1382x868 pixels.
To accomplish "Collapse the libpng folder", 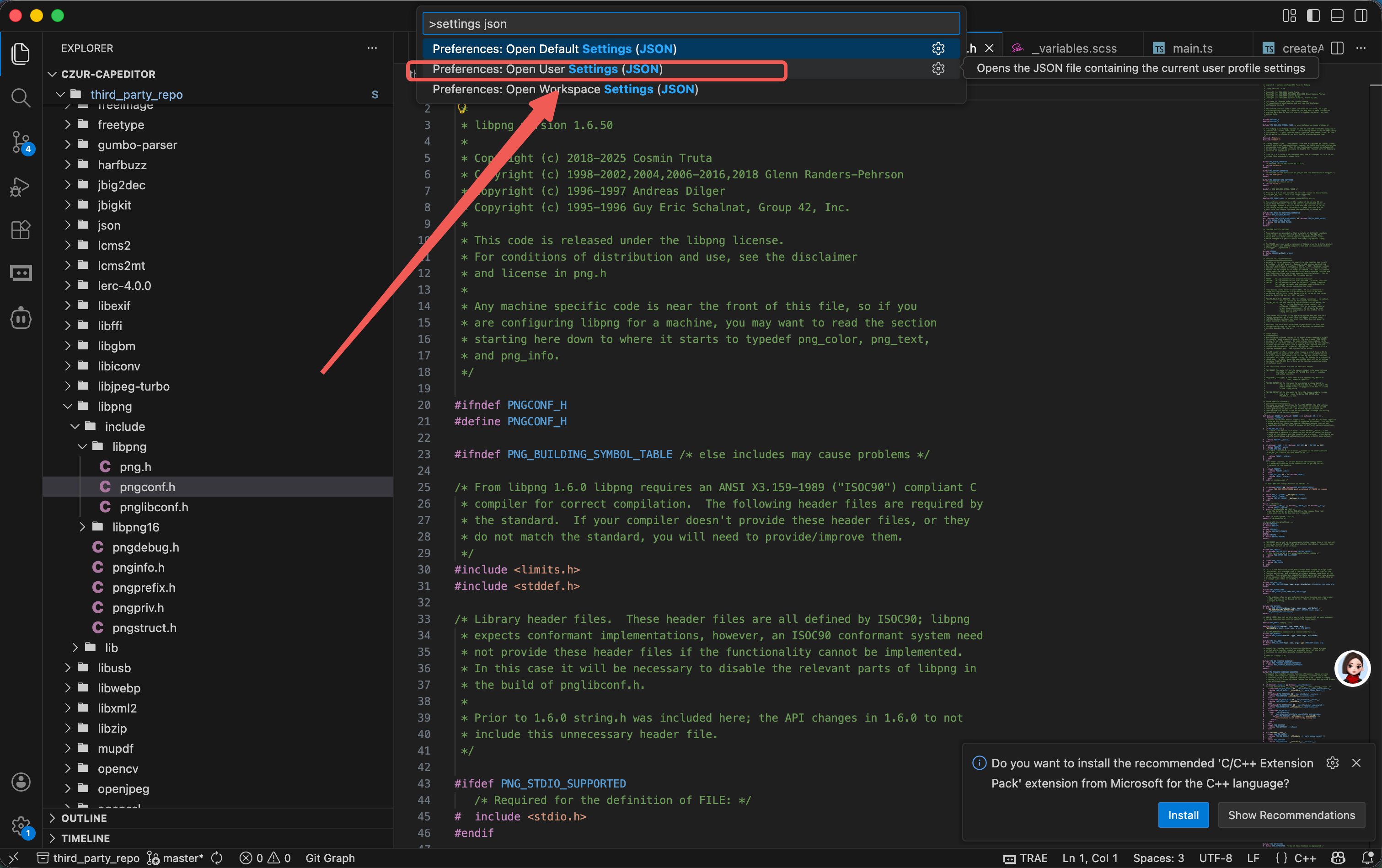I will click(x=114, y=407).
